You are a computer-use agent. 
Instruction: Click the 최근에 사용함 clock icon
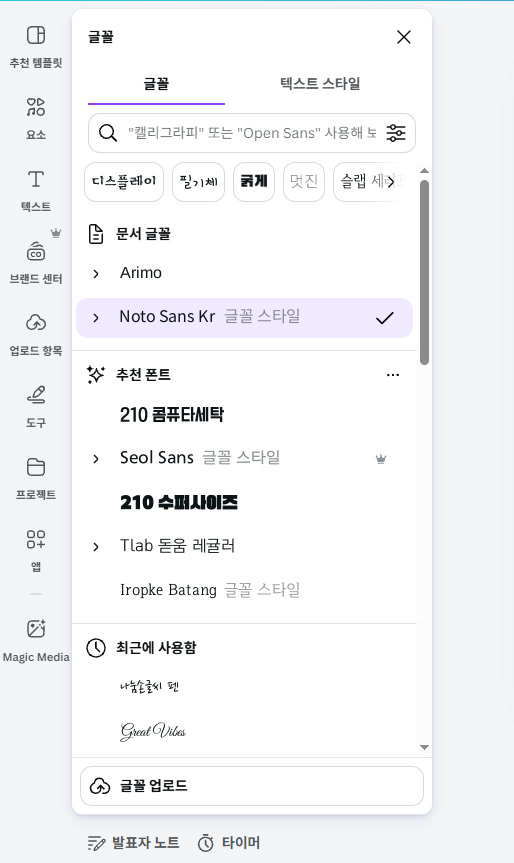point(96,648)
